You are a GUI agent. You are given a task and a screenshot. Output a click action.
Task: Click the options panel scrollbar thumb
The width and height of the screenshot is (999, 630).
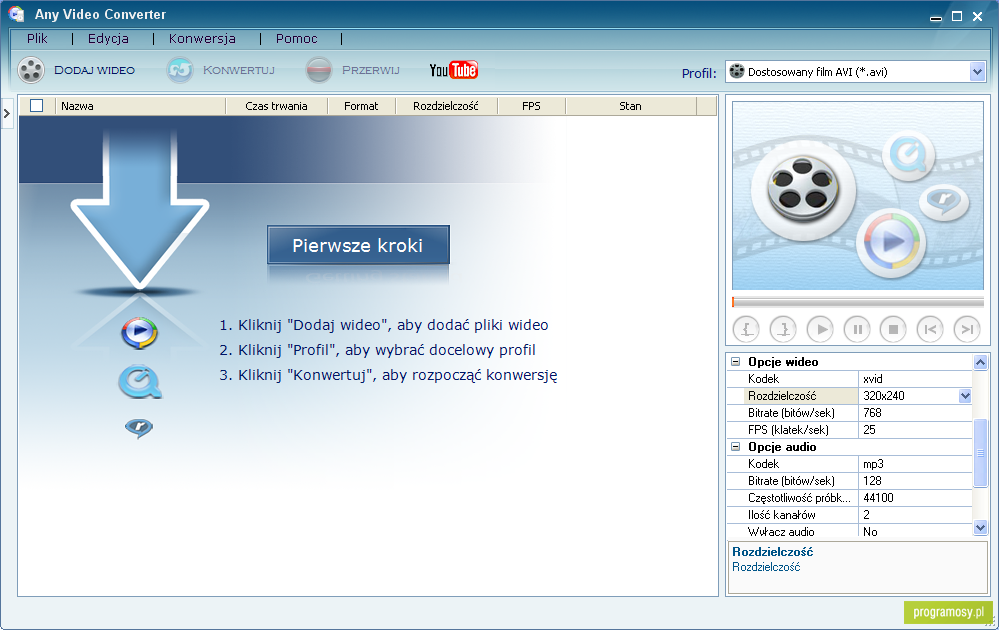click(x=981, y=454)
